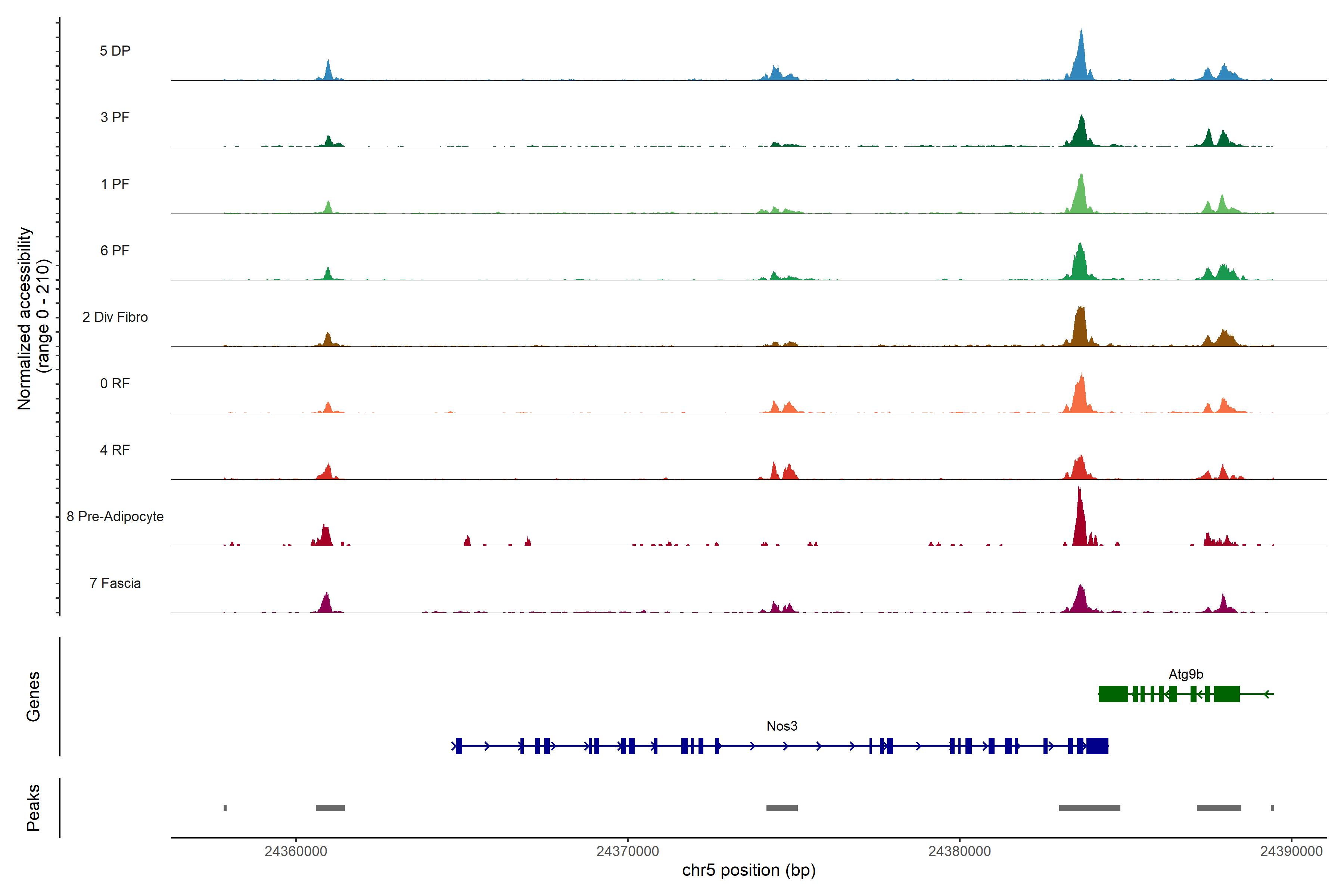Image resolution: width=1344 pixels, height=896 pixels.
Task: Click the 7 Fascia track label
Action: 115,583
